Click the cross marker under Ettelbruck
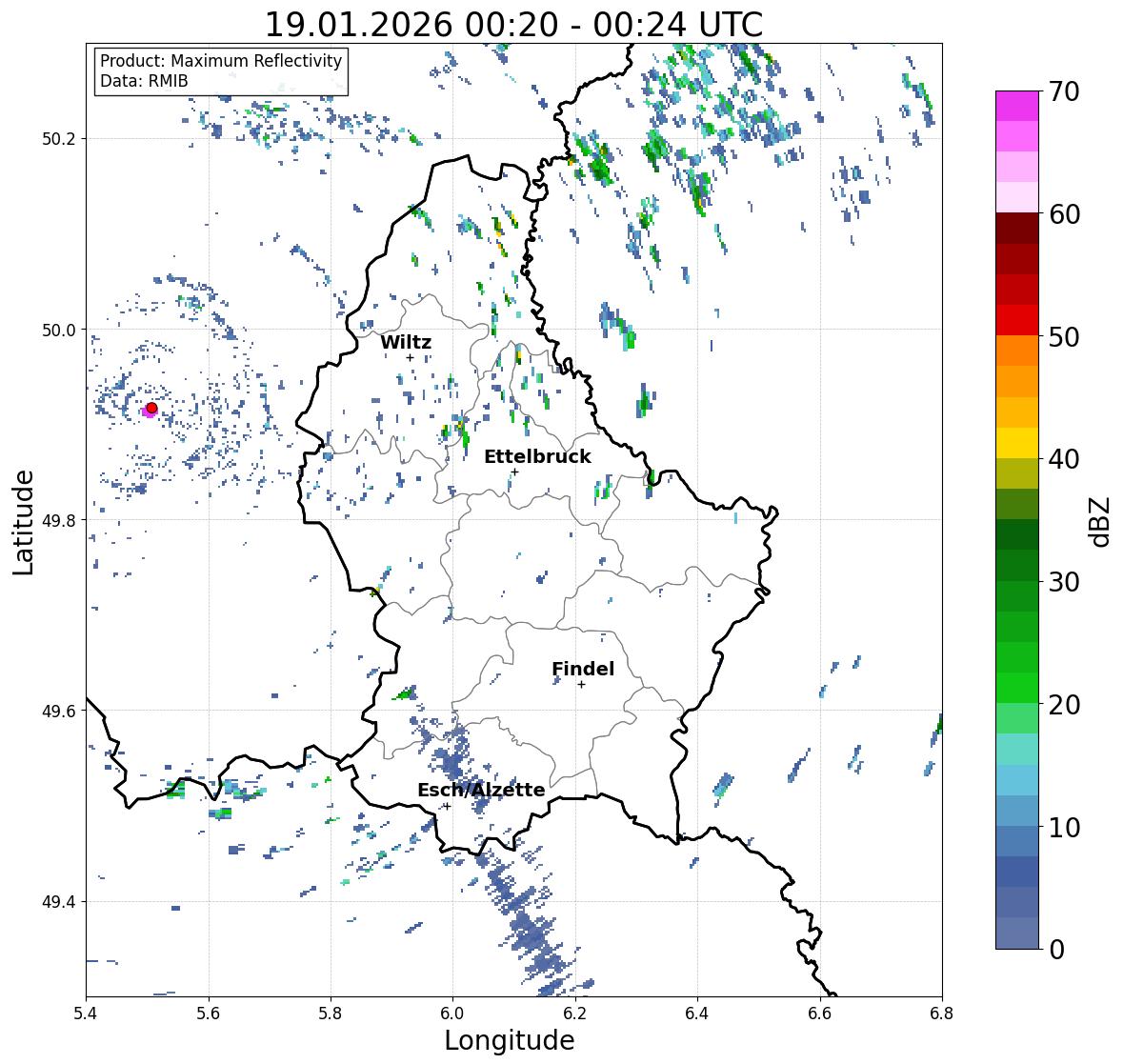This screenshot has height=1064, width=1123. coord(515,472)
